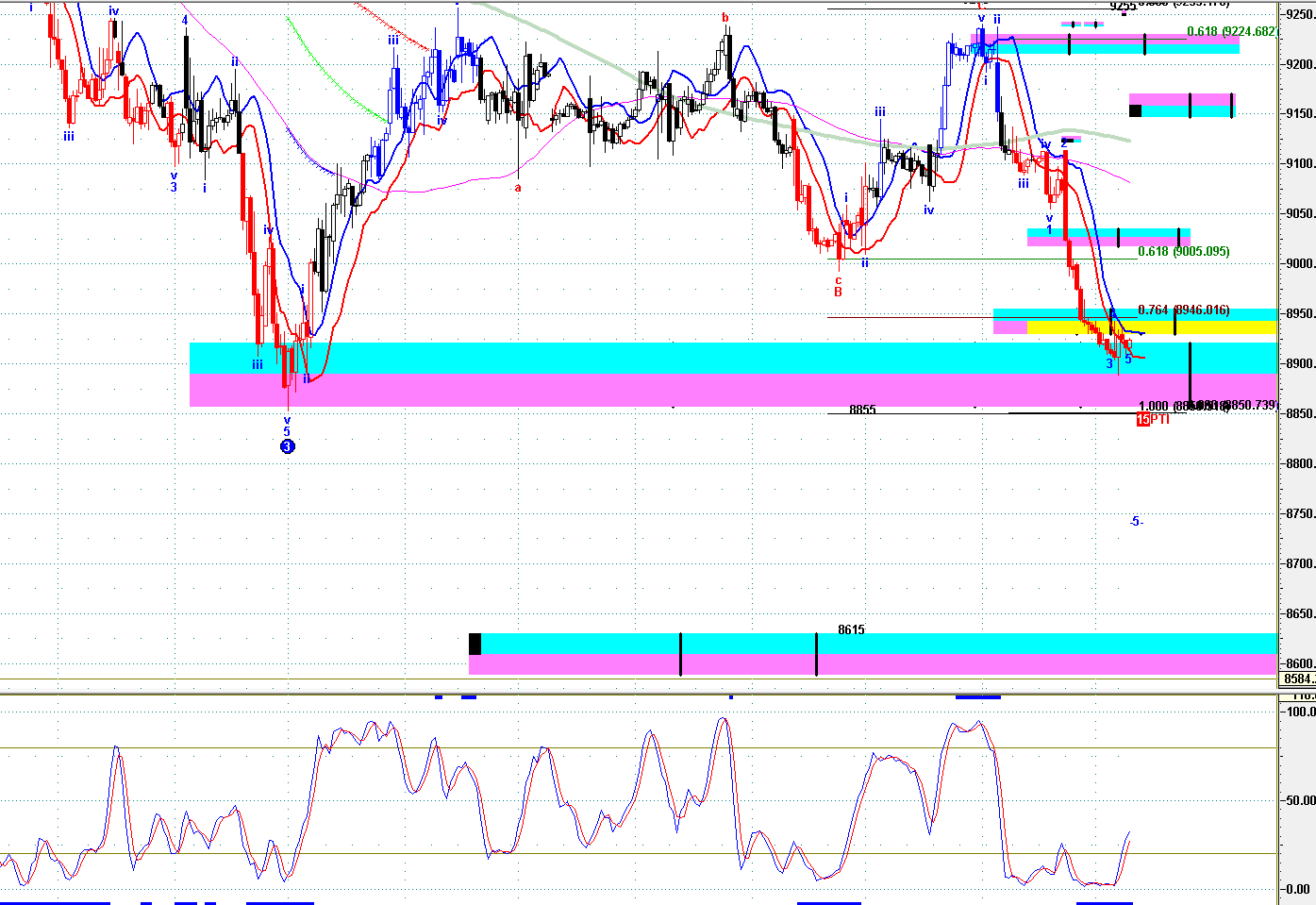Click the 9000 price axis label

[1299, 264]
